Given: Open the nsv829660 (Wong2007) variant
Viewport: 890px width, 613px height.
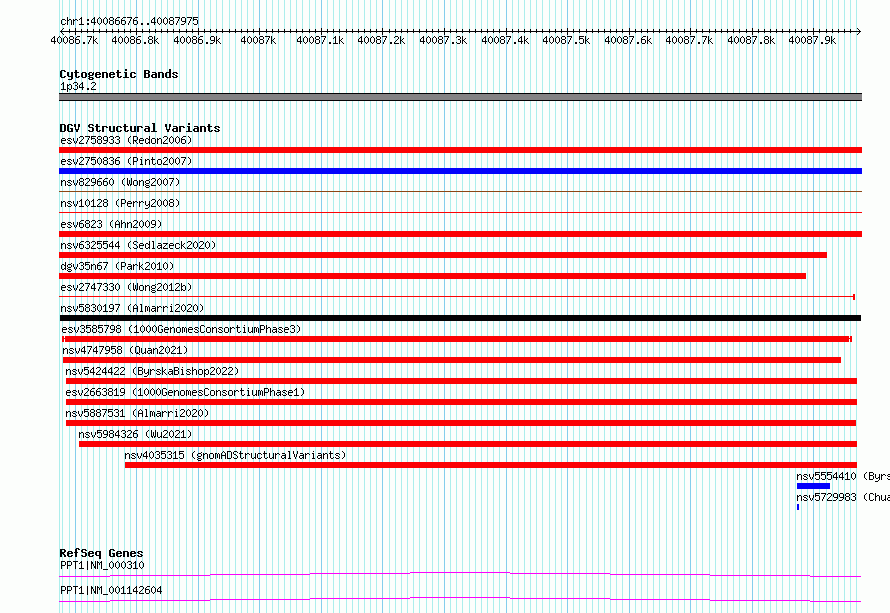Looking at the screenshot, I should (x=120, y=182).
